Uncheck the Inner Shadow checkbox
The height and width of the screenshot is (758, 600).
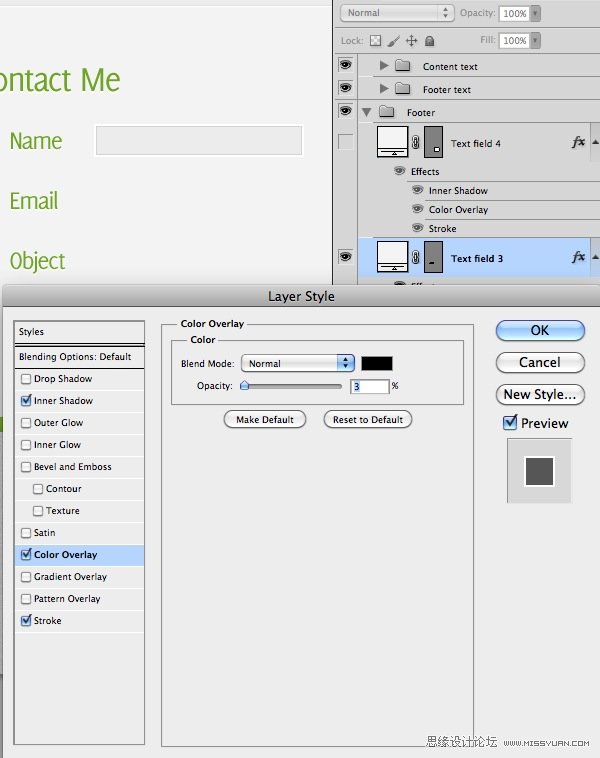point(26,401)
